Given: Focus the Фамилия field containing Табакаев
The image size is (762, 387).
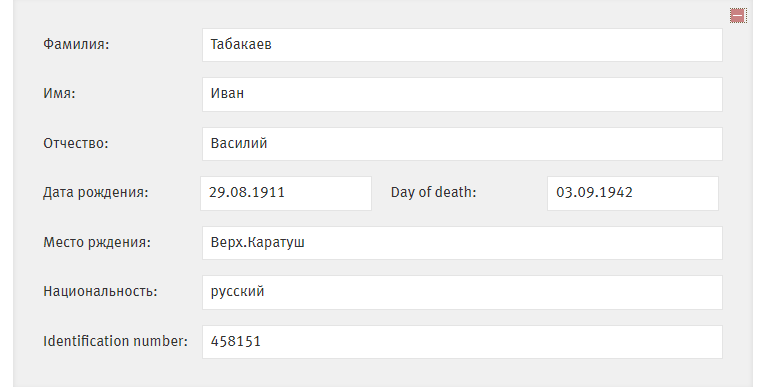Looking at the screenshot, I should click(x=462, y=45).
